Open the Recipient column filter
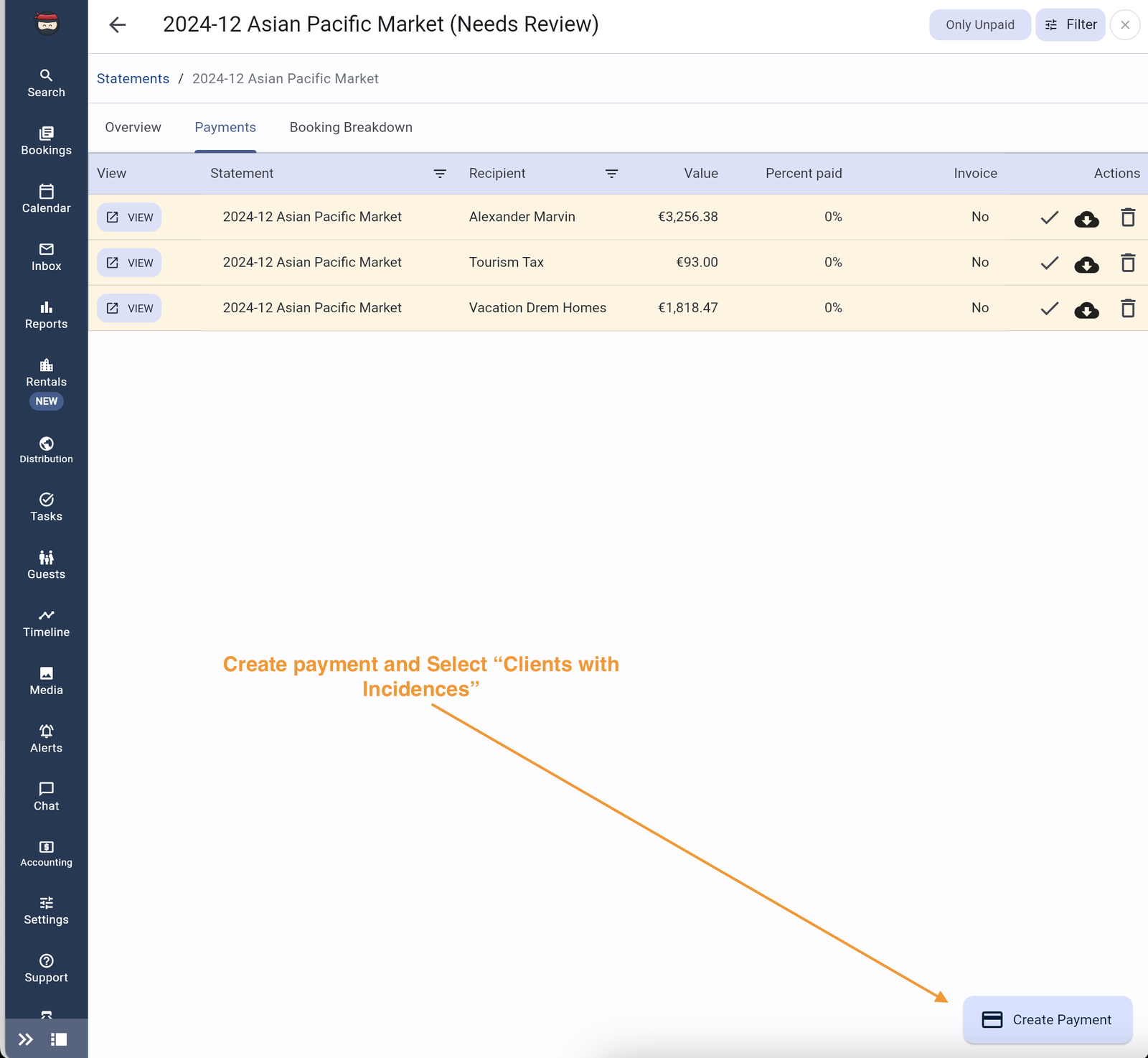This screenshot has height=1058, width=1148. coord(611,174)
